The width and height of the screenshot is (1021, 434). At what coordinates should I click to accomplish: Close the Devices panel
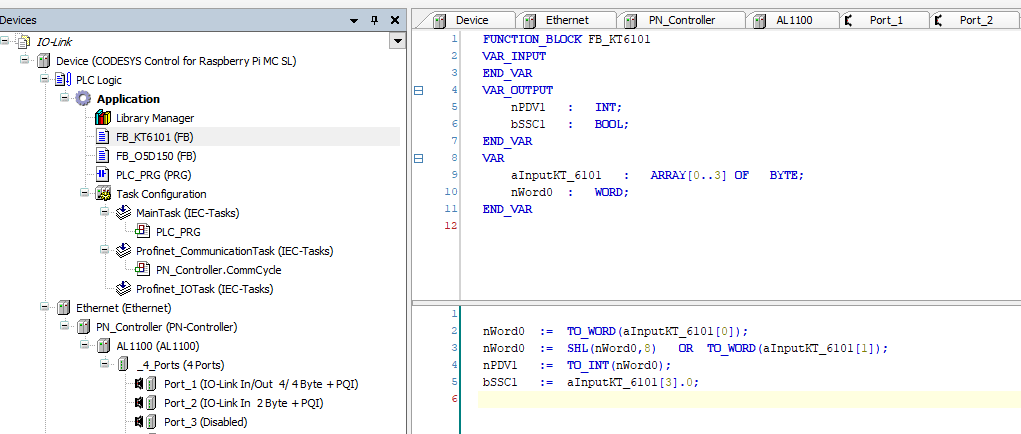(395, 21)
